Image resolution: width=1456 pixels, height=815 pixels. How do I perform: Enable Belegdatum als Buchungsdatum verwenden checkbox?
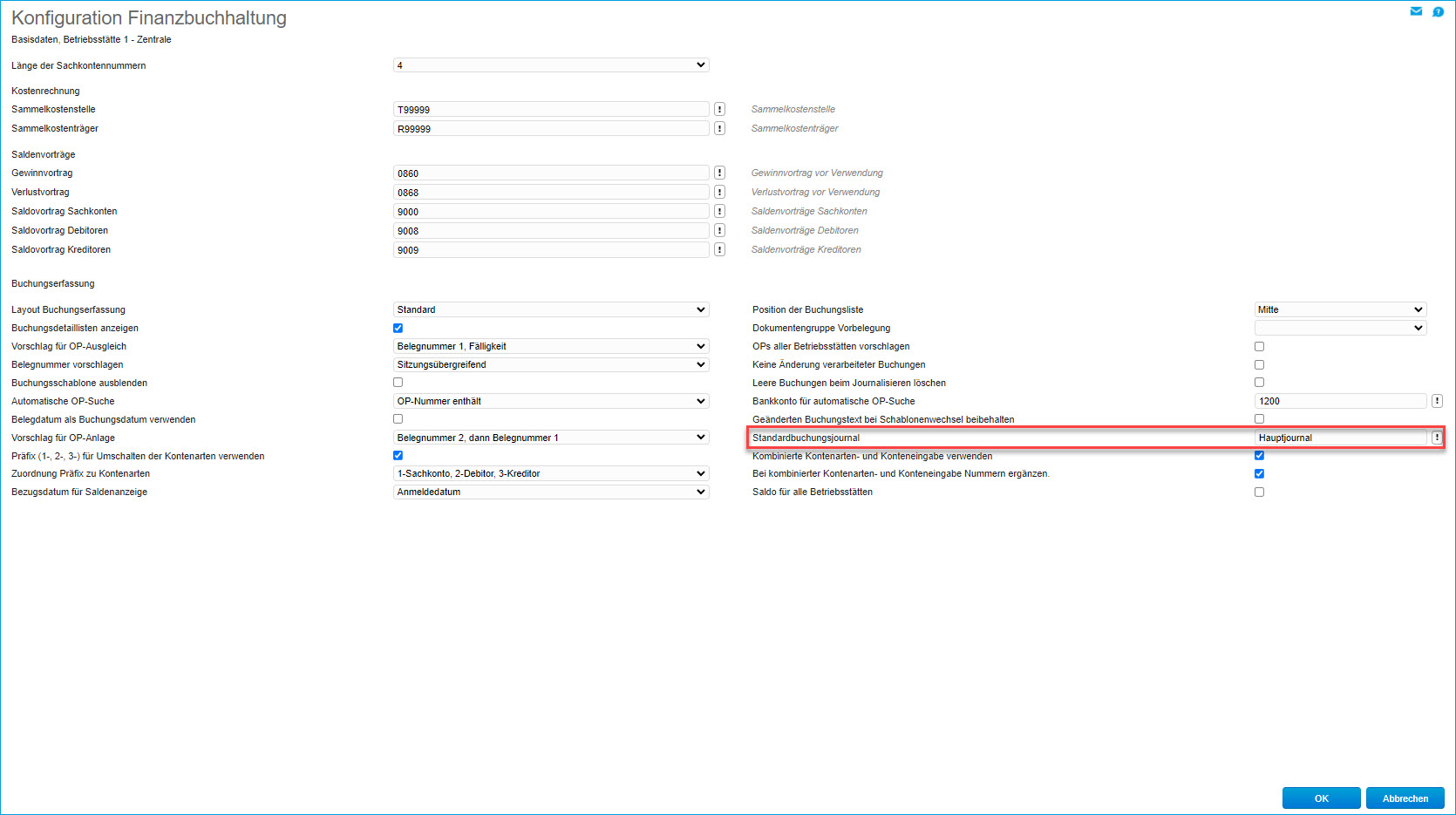point(398,419)
